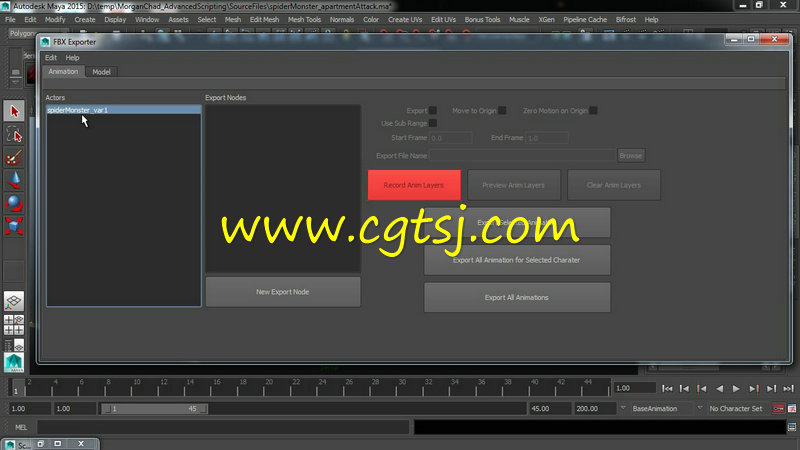
Task: Open the Pipeline Cache menu
Action: pyautogui.click(x=585, y=19)
